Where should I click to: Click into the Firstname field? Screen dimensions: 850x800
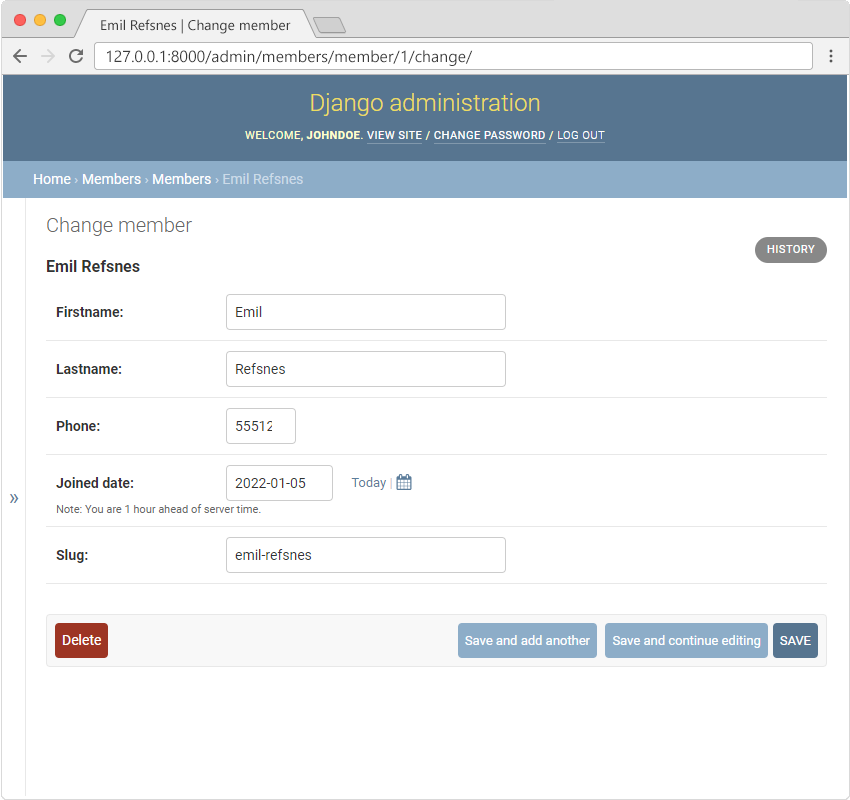click(x=365, y=312)
